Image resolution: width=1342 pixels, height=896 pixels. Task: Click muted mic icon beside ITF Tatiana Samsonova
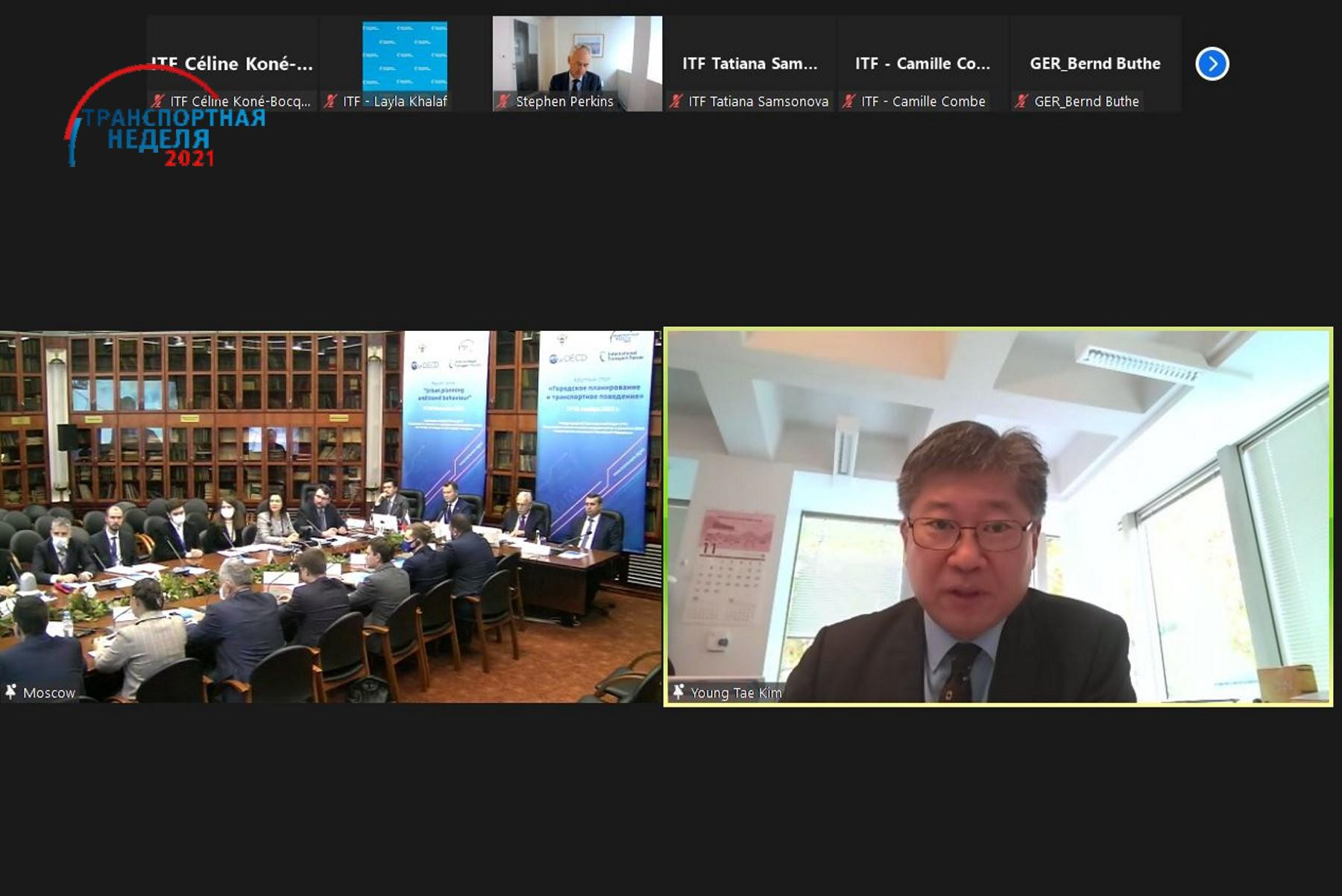676,101
